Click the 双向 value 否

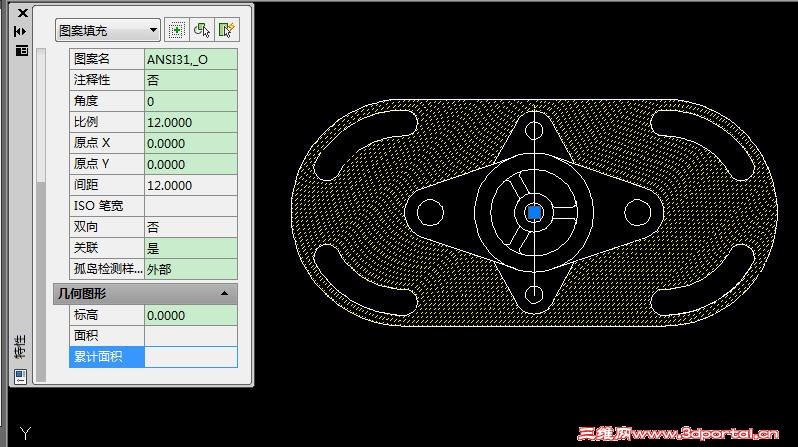191,227
